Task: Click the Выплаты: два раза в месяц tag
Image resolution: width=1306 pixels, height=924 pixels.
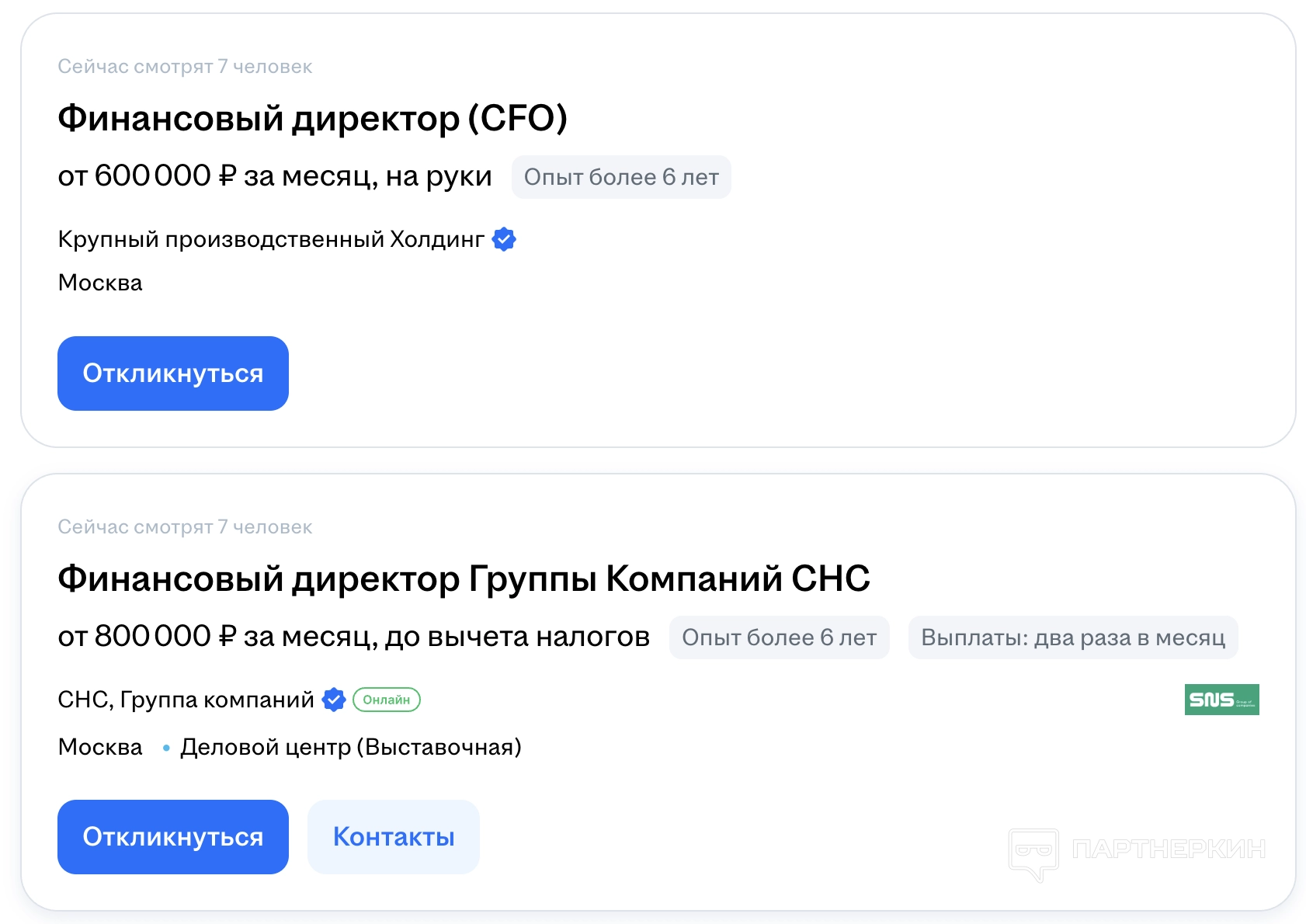Action: (x=1073, y=637)
